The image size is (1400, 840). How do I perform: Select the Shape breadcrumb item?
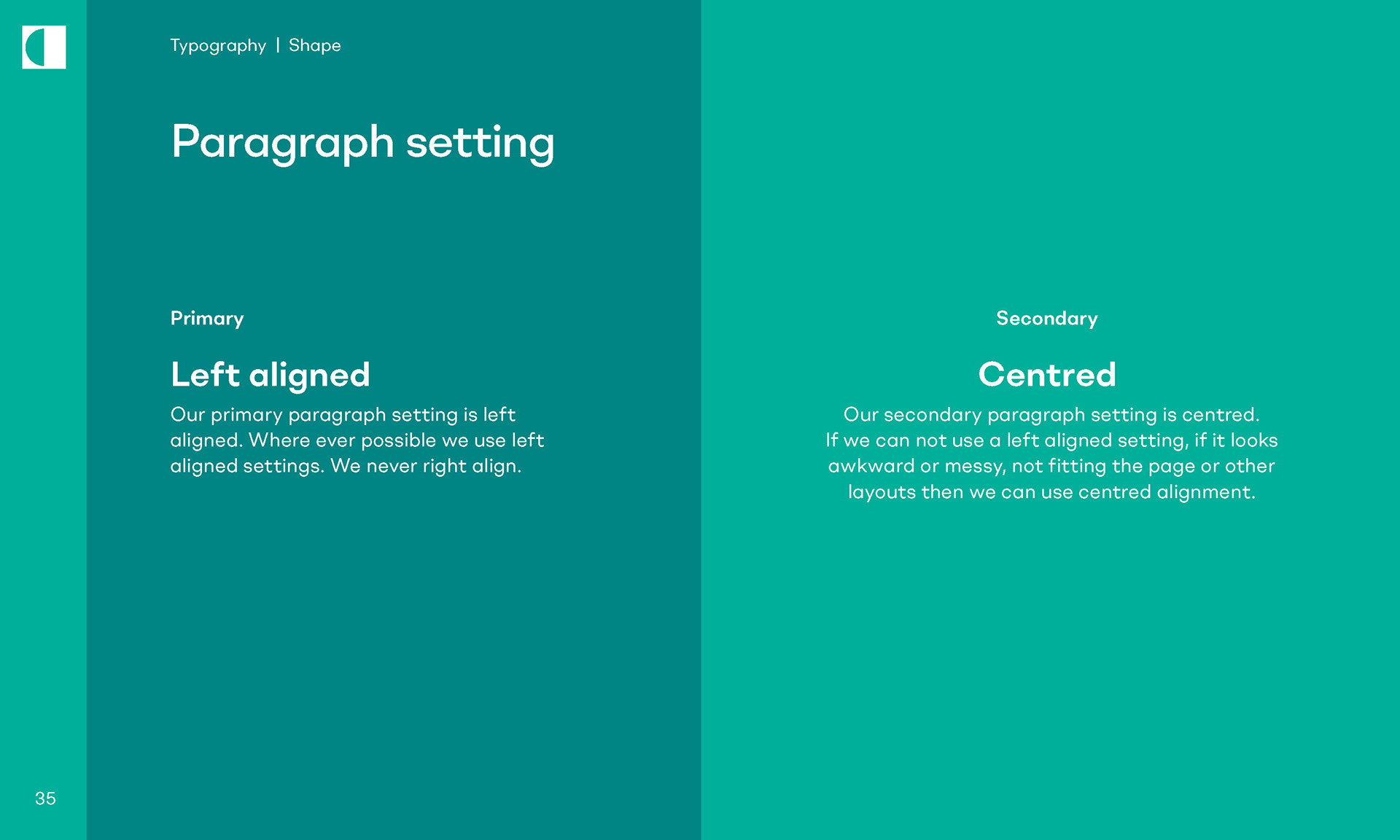pos(314,45)
